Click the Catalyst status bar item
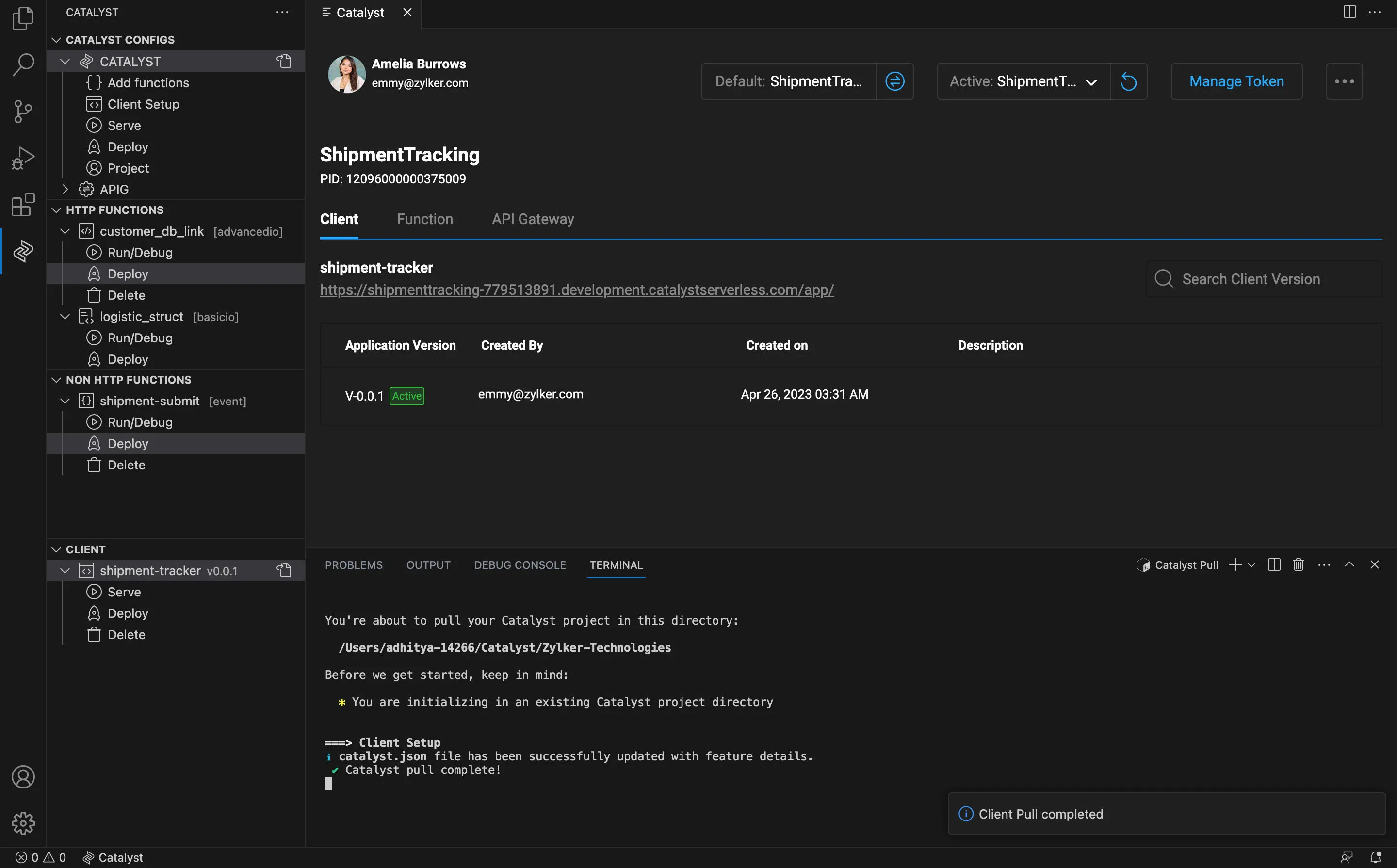This screenshot has width=1397, height=868. pos(113,857)
